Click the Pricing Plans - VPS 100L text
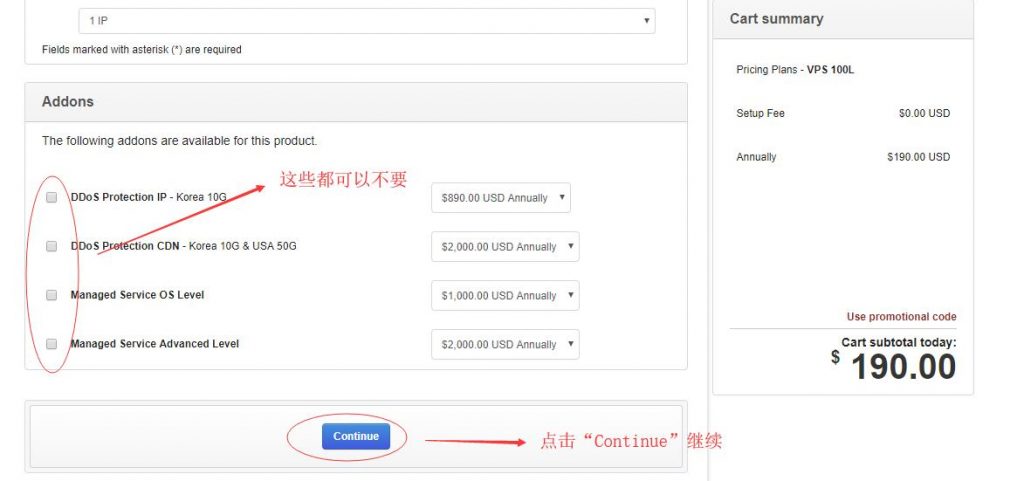 pos(795,70)
